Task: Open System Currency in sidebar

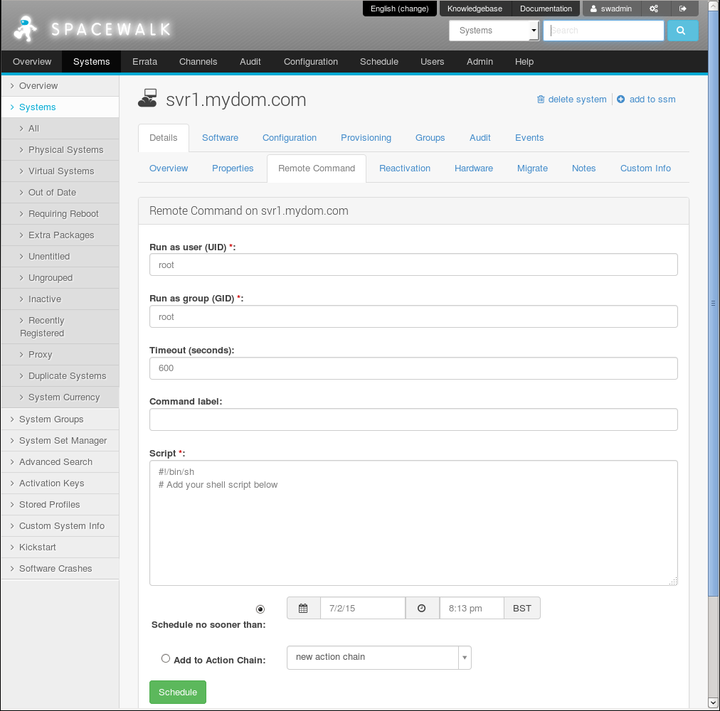Action: [64, 397]
